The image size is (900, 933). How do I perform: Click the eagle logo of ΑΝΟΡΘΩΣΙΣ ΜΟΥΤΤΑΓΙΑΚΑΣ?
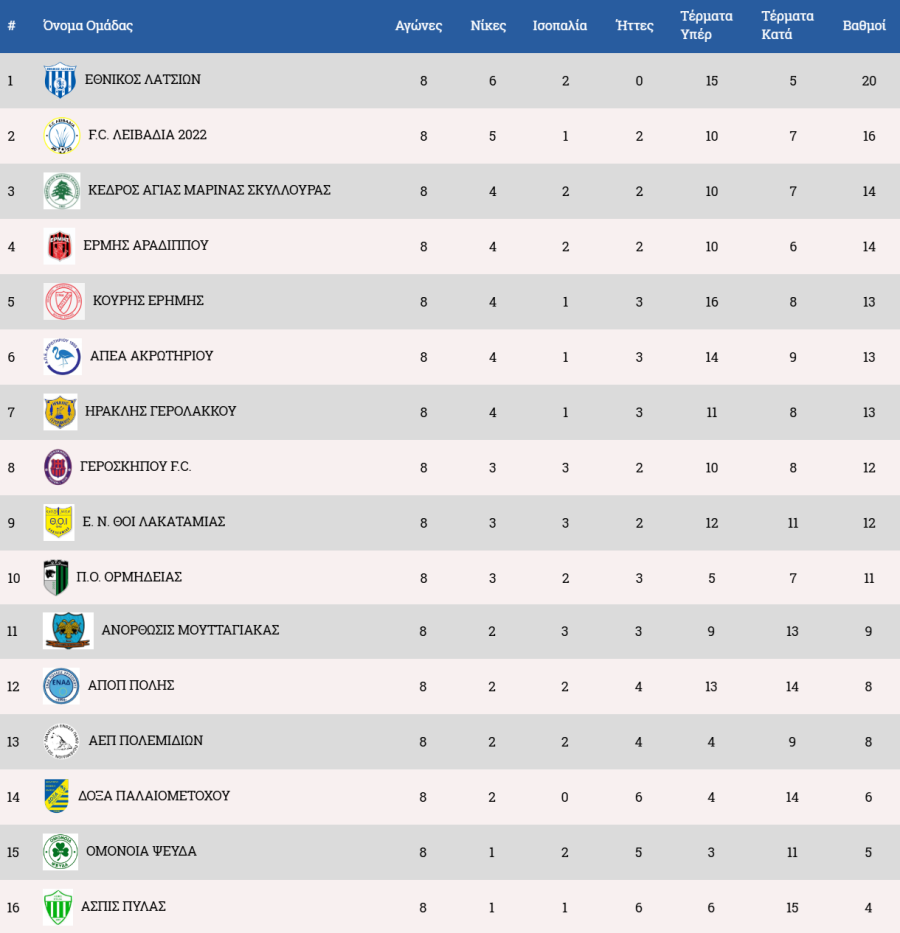[68, 631]
